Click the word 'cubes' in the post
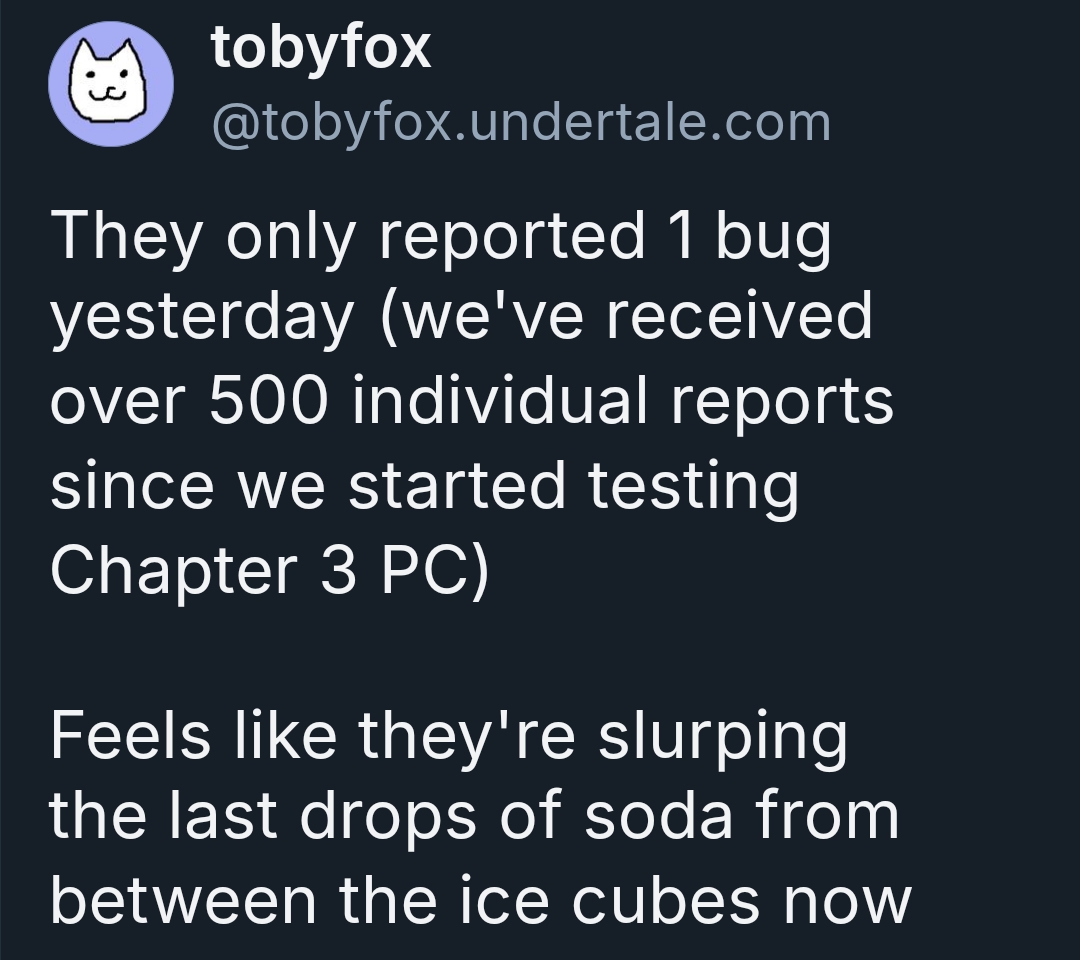 [x=665, y=901]
